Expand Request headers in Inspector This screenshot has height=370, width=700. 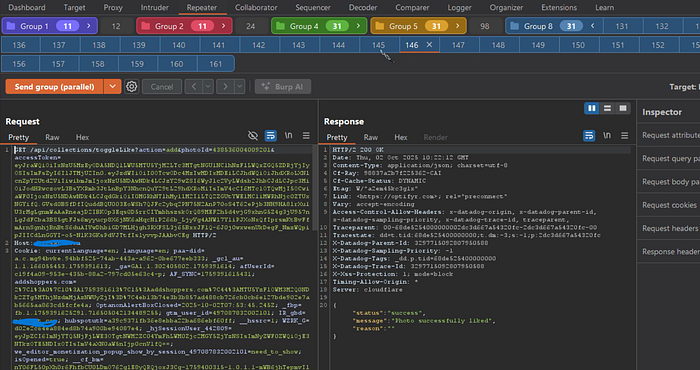(670, 228)
